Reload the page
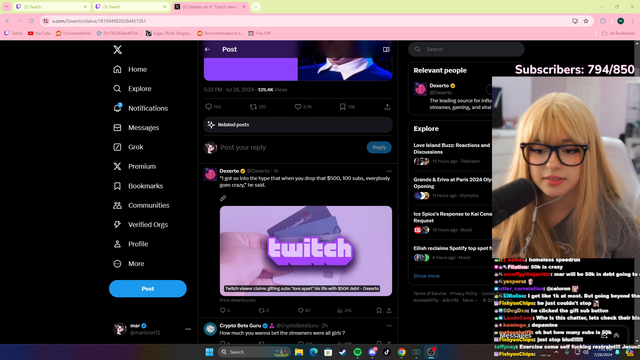 pyautogui.click(x=31, y=21)
